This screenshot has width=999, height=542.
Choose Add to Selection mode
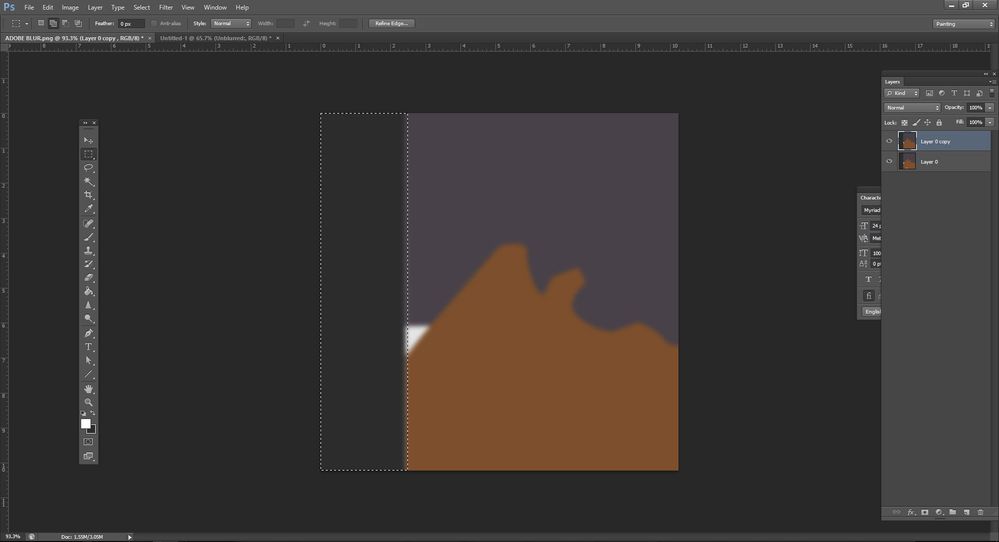tap(54, 24)
